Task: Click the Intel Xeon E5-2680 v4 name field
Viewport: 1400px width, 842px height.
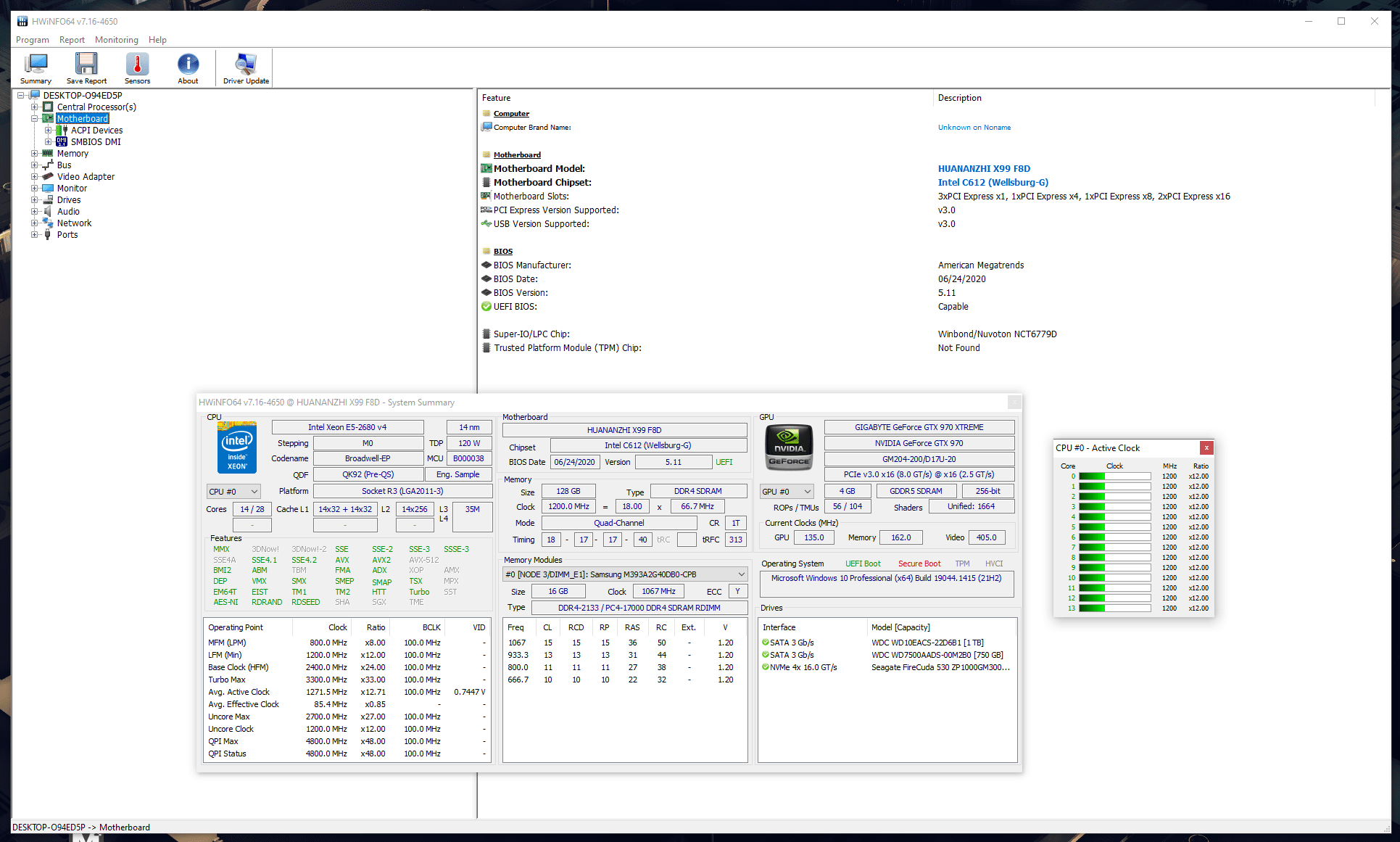Action: (347, 427)
